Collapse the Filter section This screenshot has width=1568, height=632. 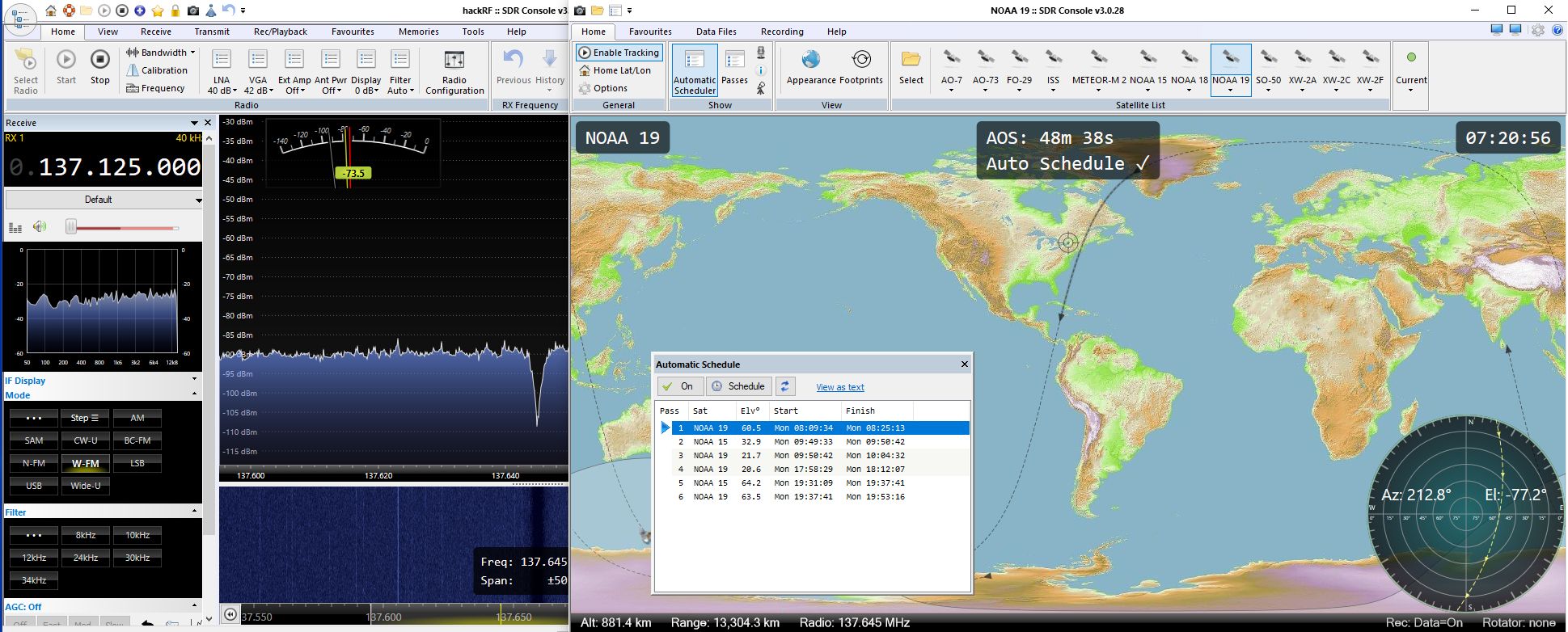coord(194,512)
